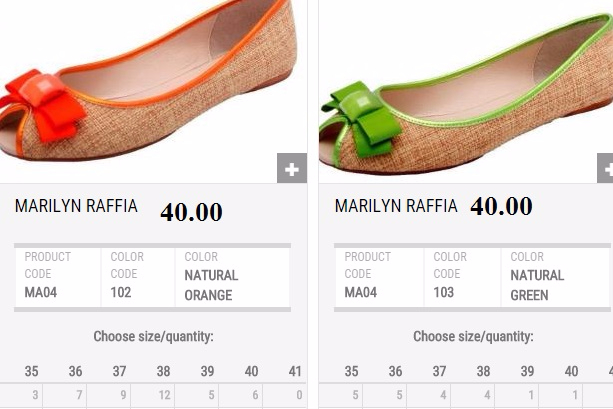This screenshot has height=409, width=613.
Task: Click size 37 quantity box showing 9
Action: [x=109, y=395]
